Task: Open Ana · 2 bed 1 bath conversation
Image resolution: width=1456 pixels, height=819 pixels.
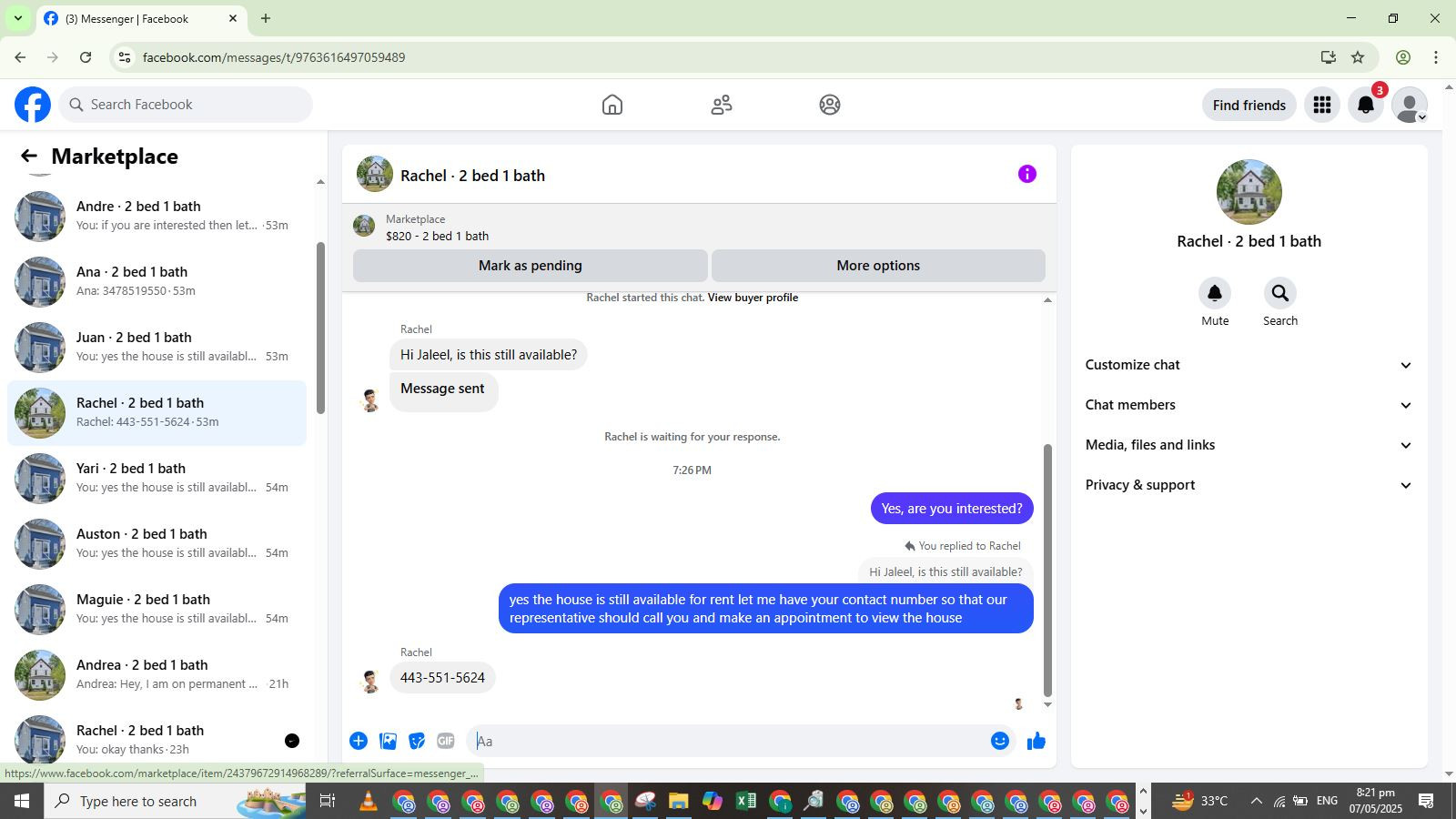Action: pos(157,282)
